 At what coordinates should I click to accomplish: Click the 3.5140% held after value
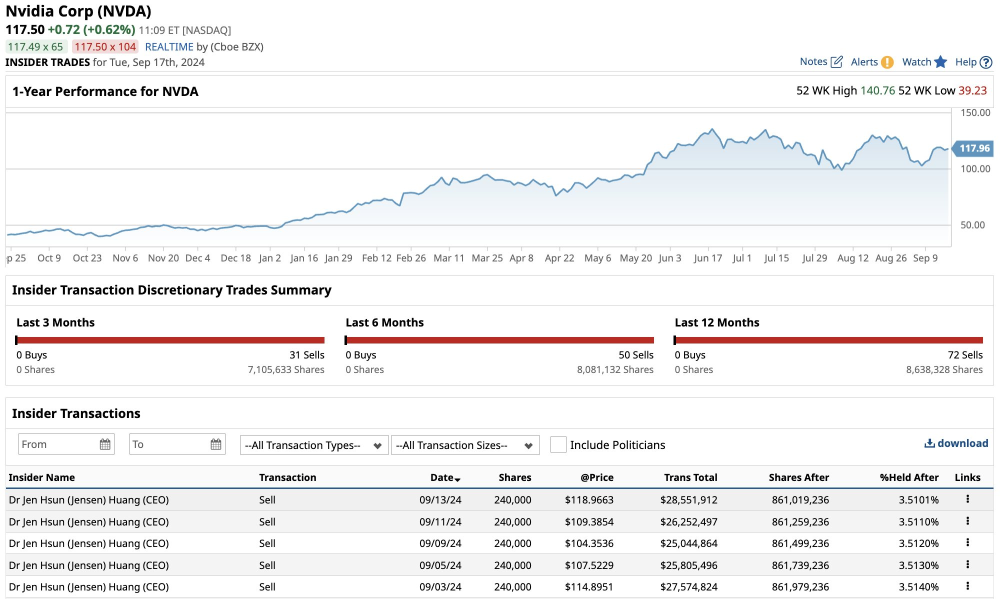coord(919,587)
